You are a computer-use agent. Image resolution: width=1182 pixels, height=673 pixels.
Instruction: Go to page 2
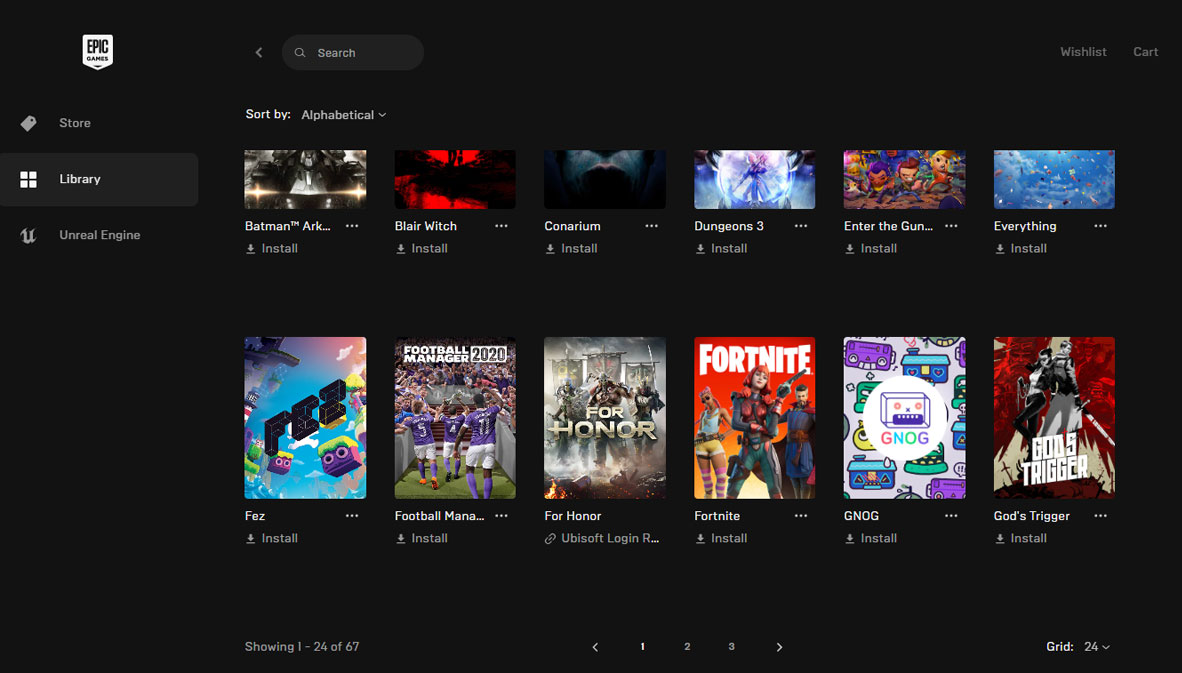click(x=687, y=647)
